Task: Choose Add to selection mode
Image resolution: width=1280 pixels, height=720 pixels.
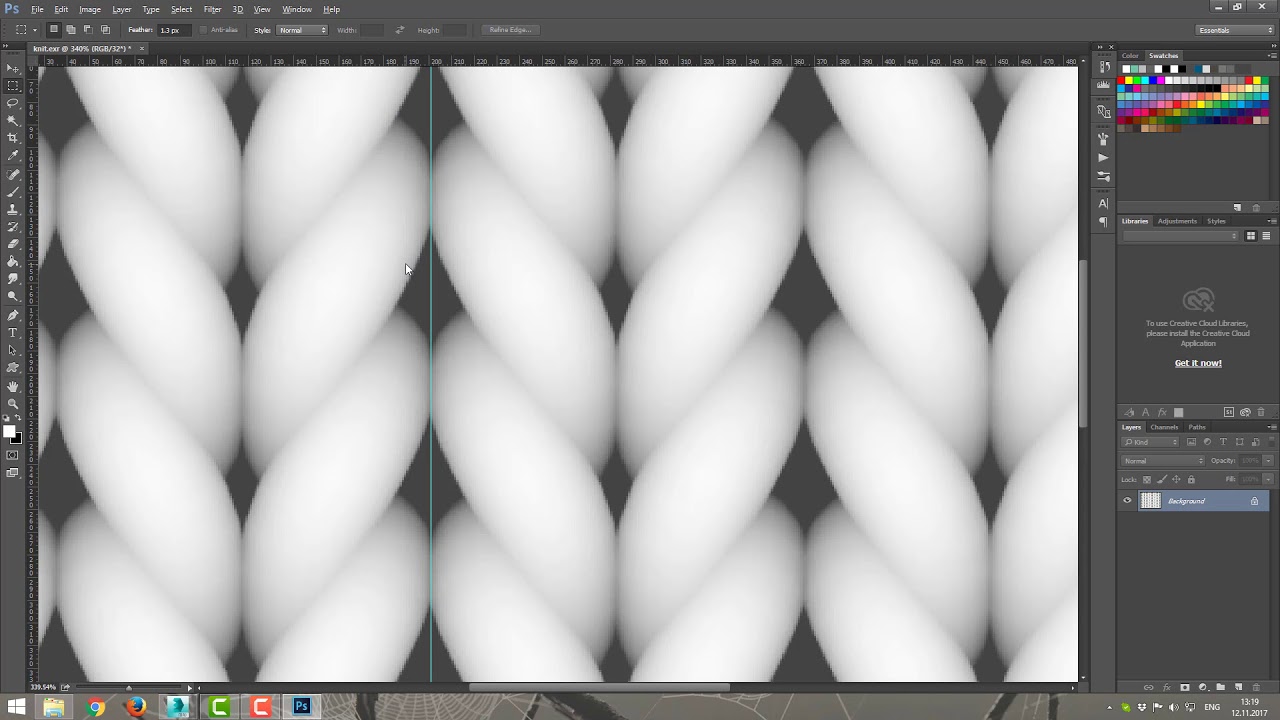Action: 71,30
